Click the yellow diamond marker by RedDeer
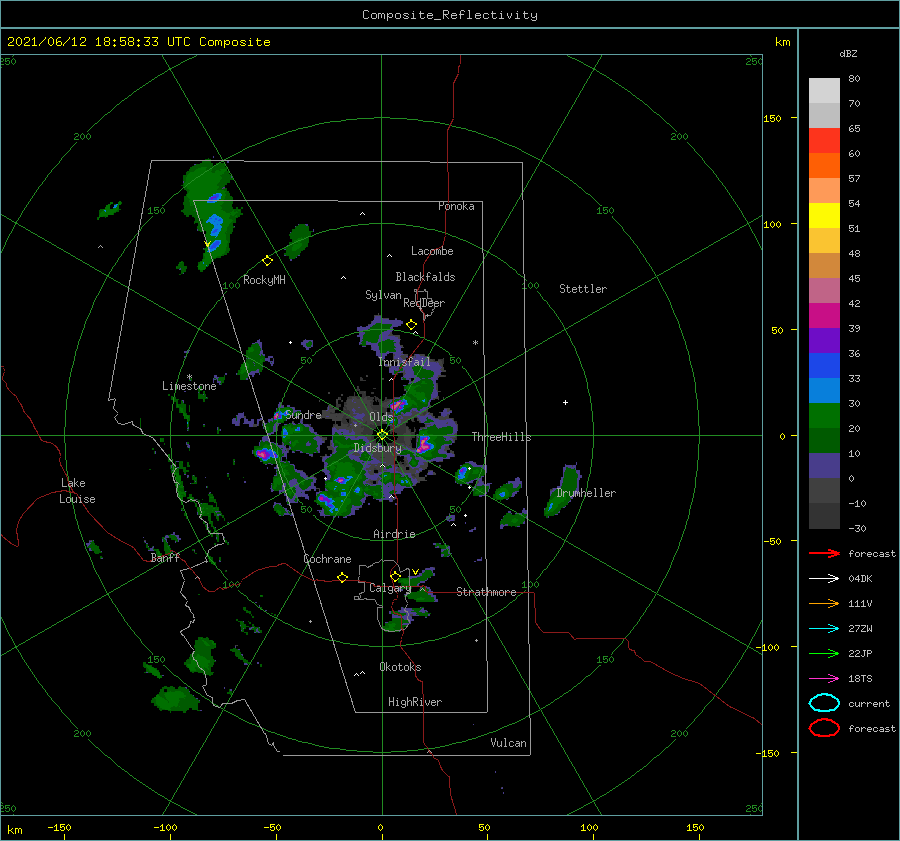The image size is (900, 841). [411, 325]
